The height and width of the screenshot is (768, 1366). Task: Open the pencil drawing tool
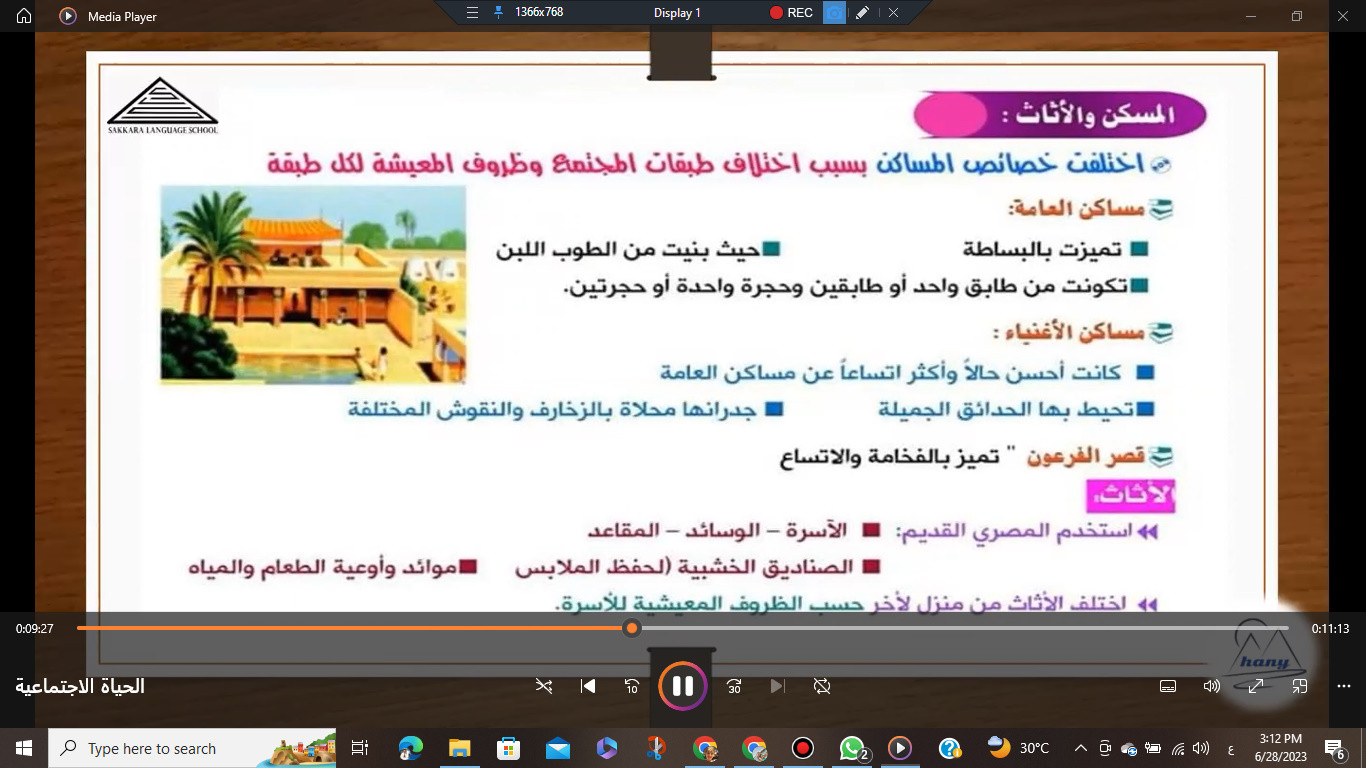tap(863, 13)
